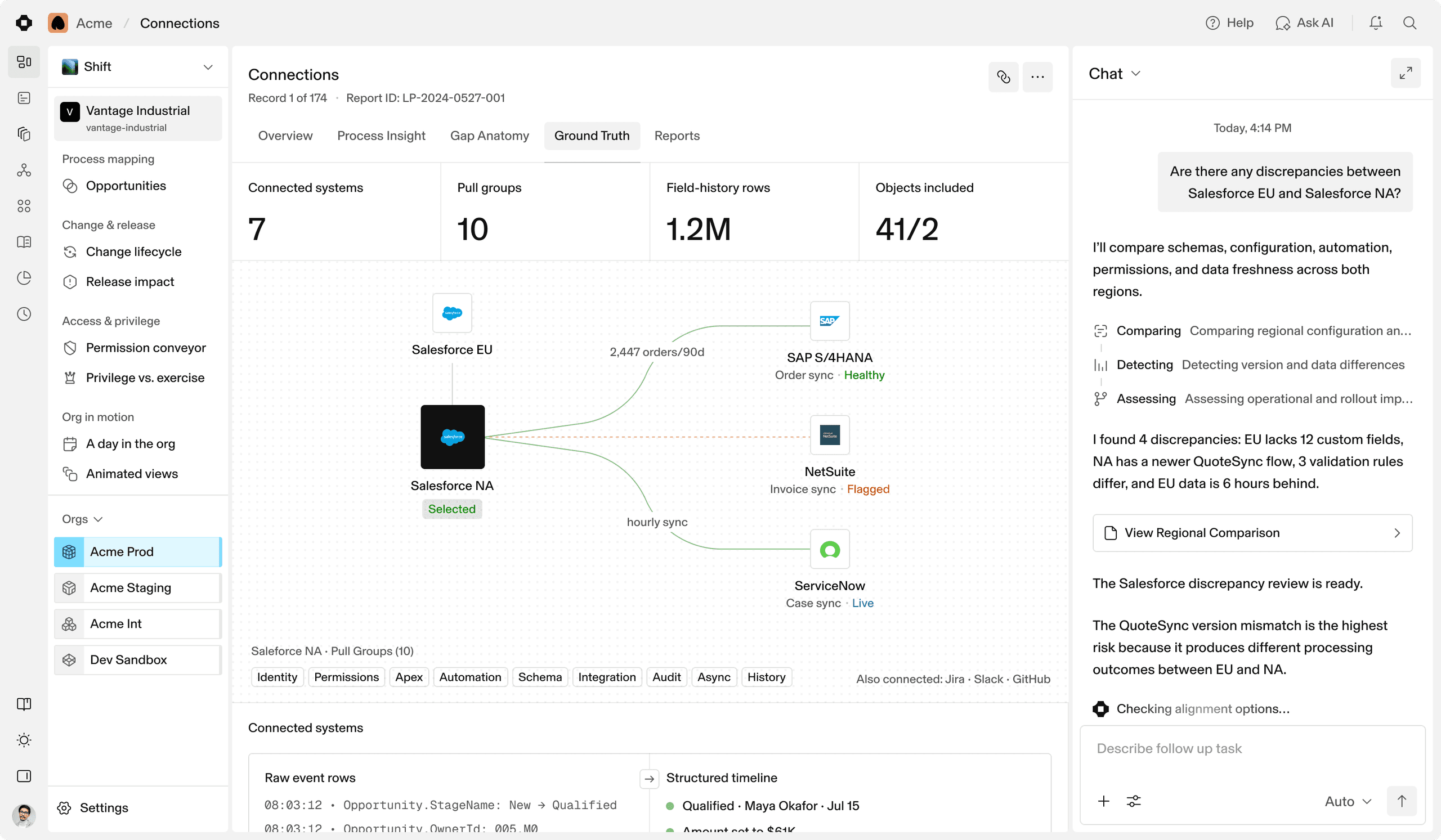1441x840 pixels.
Task: Open the four-circles apps icon in left rail
Action: (x=24, y=206)
